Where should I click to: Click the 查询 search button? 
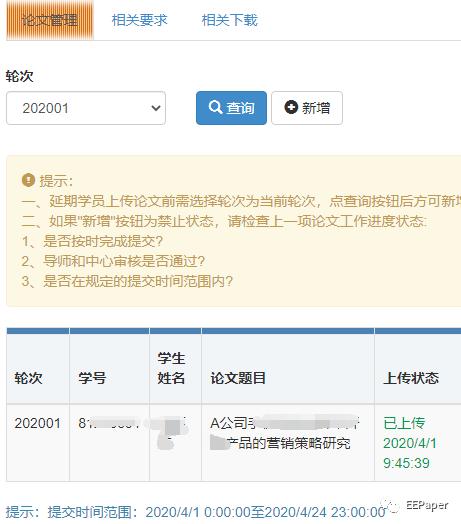point(231,108)
